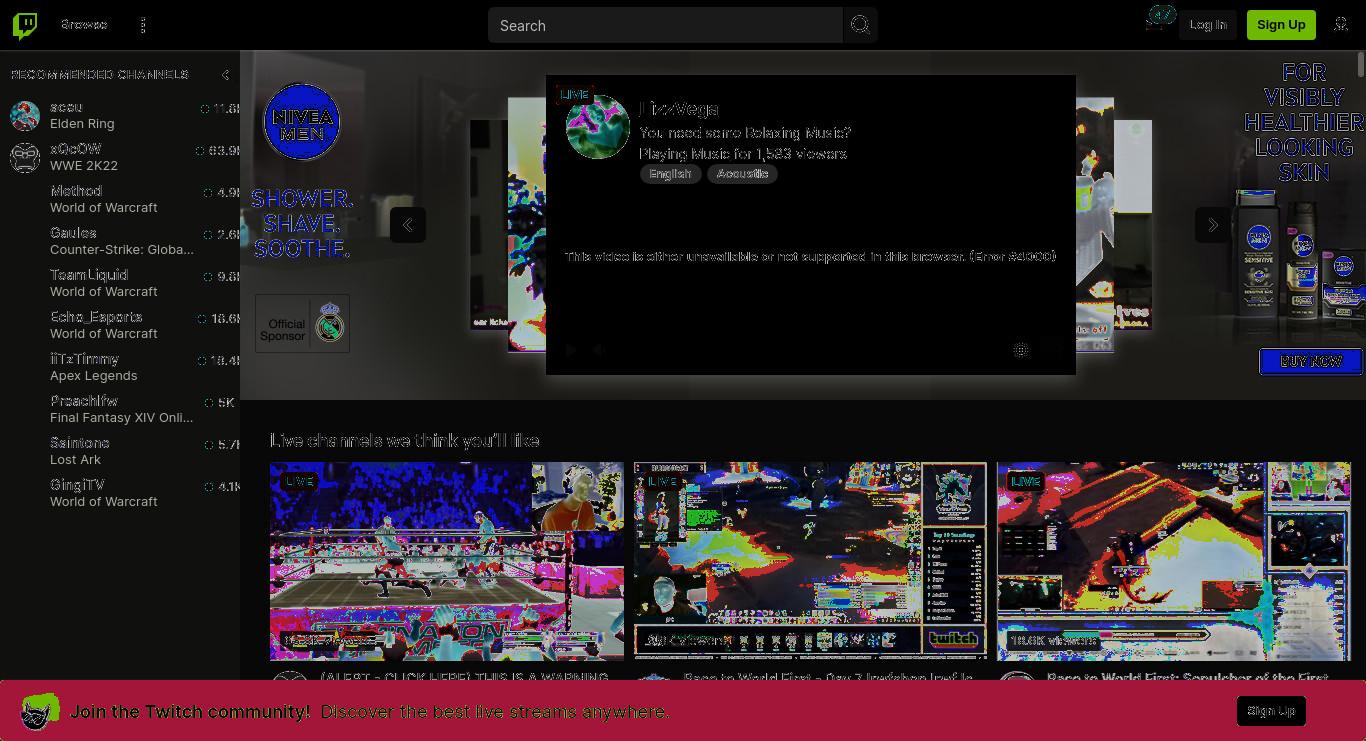Viewport: 1366px width, 741px height.
Task: Click the search magnifier button
Action: [860, 25]
